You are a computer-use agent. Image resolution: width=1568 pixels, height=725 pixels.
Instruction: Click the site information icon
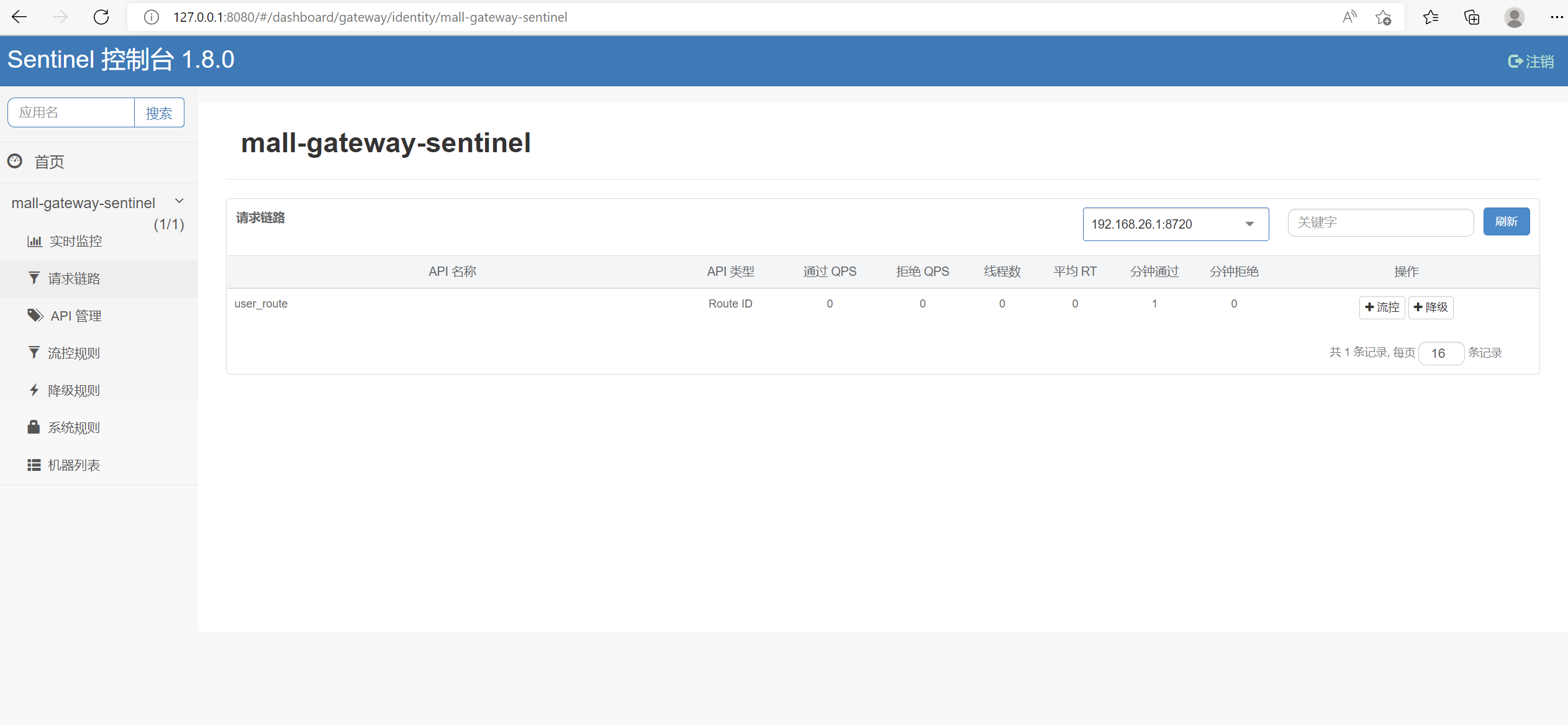(x=151, y=17)
